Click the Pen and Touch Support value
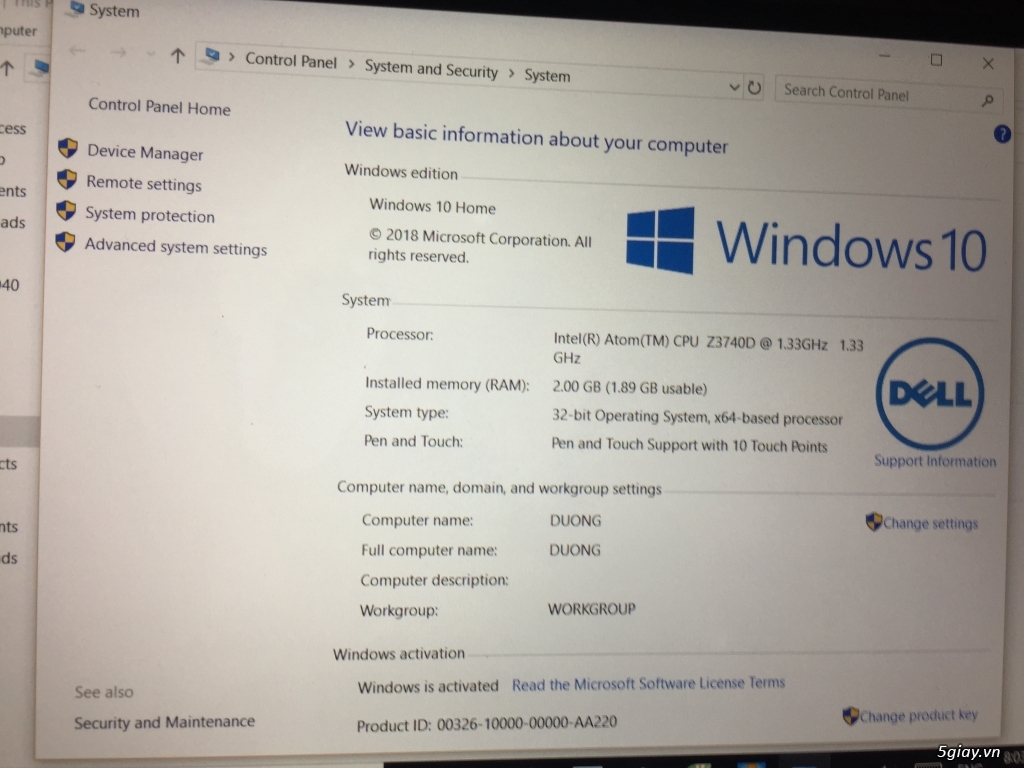1024x768 pixels. coord(689,445)
